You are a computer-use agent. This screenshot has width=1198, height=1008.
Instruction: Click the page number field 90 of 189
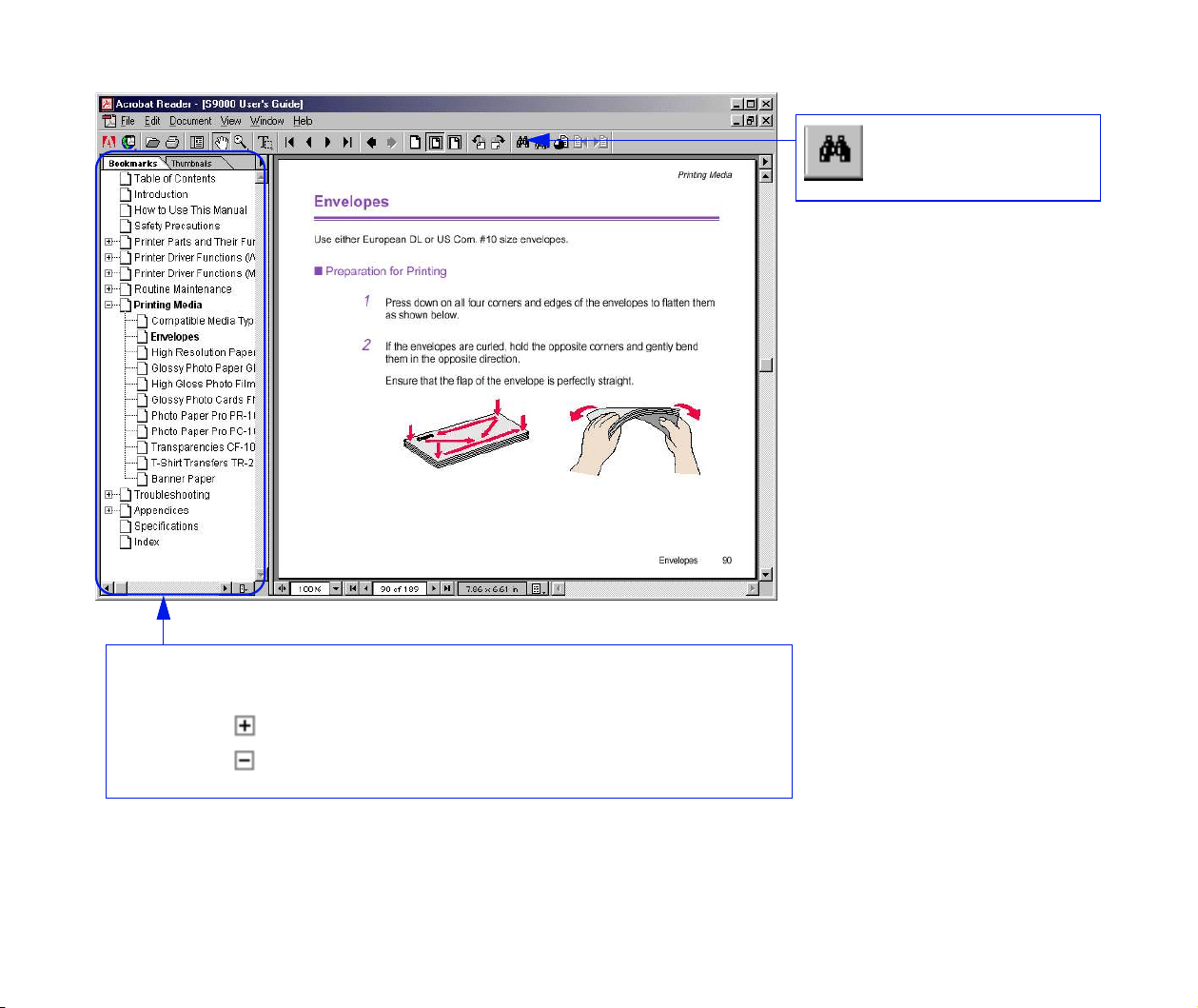point(400,589)
